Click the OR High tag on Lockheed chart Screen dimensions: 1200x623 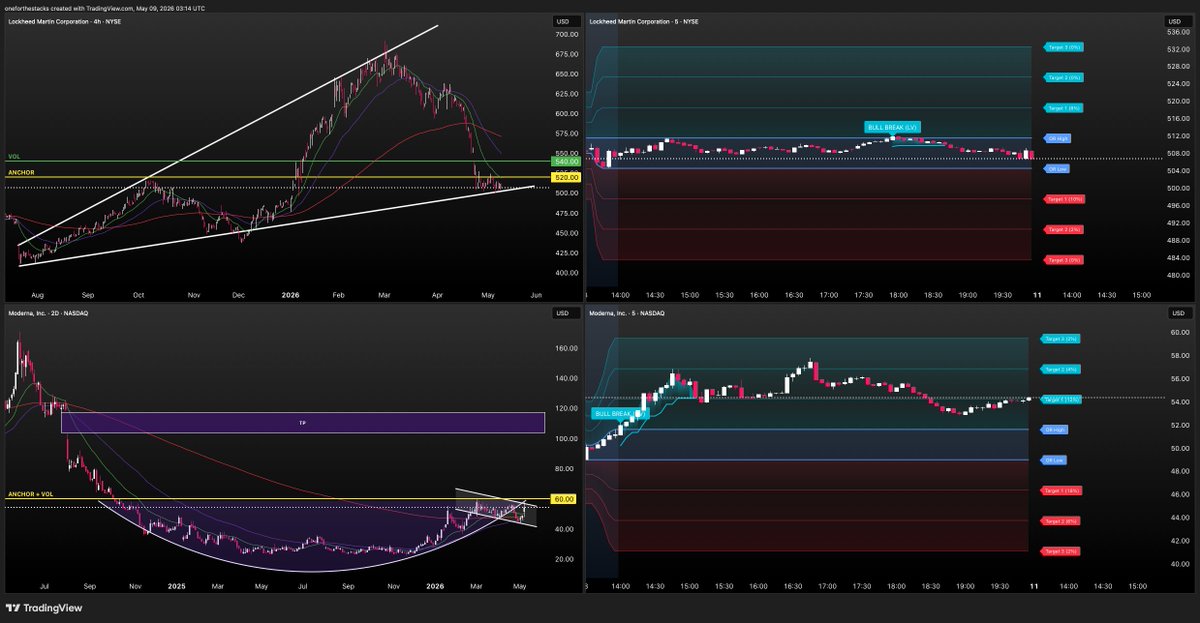pyautogui.click(x=1057, y=138)
